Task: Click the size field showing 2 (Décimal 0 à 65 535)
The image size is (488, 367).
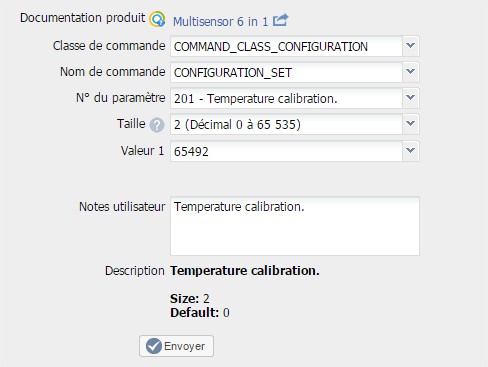Action: (x=286, y=124)
